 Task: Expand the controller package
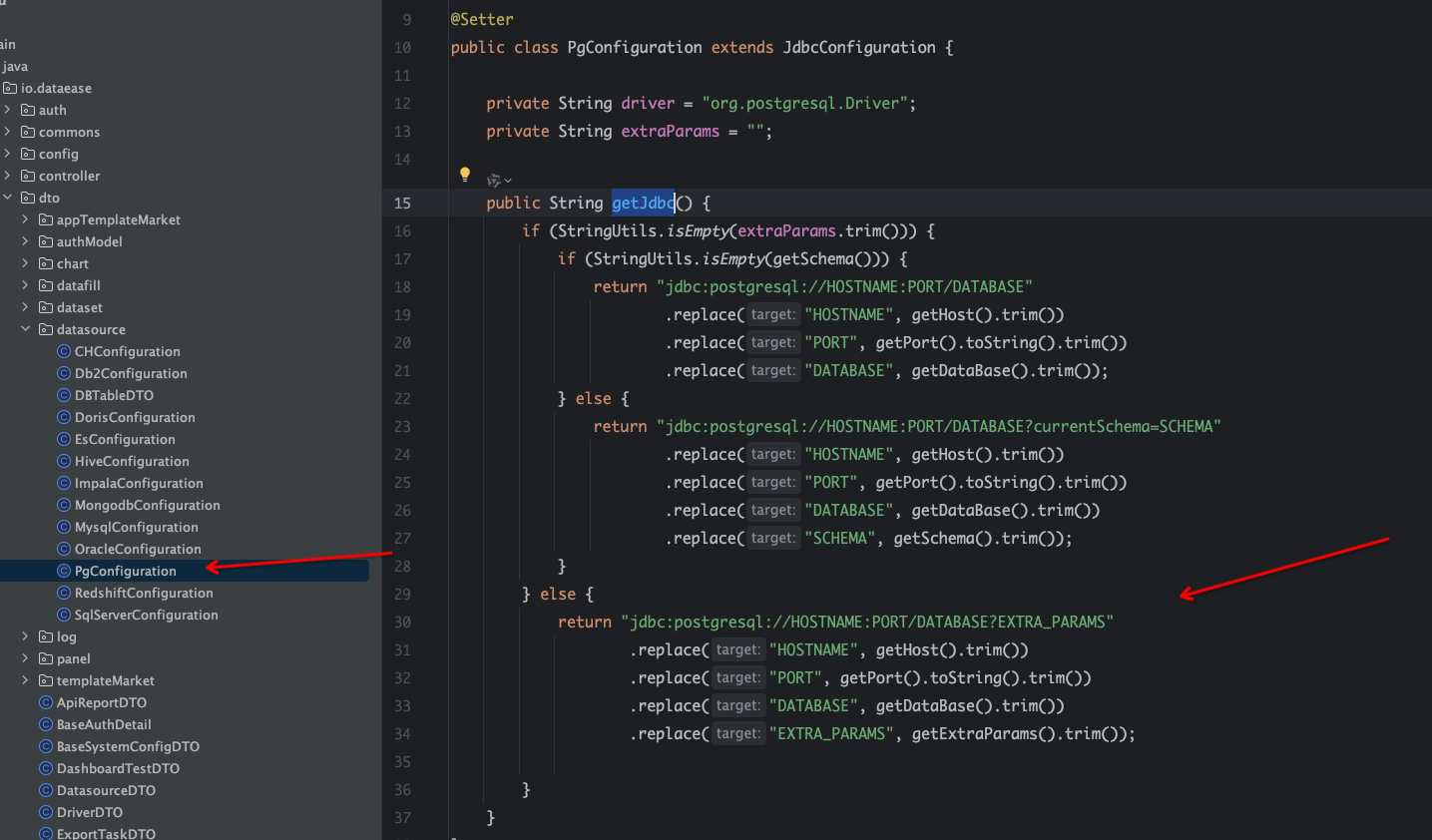[8, 177]
